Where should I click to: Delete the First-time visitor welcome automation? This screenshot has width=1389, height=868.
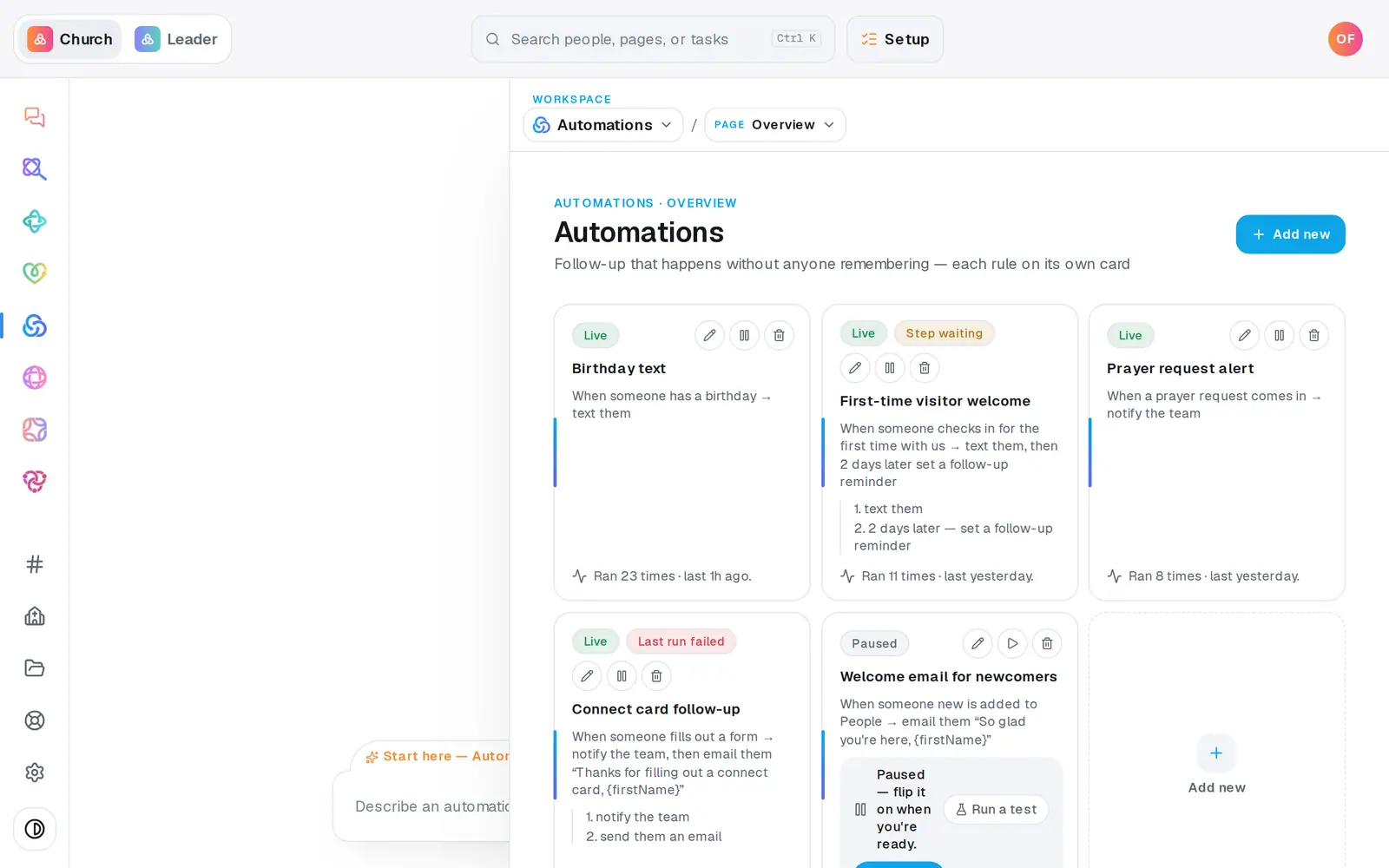pos(925,368)
